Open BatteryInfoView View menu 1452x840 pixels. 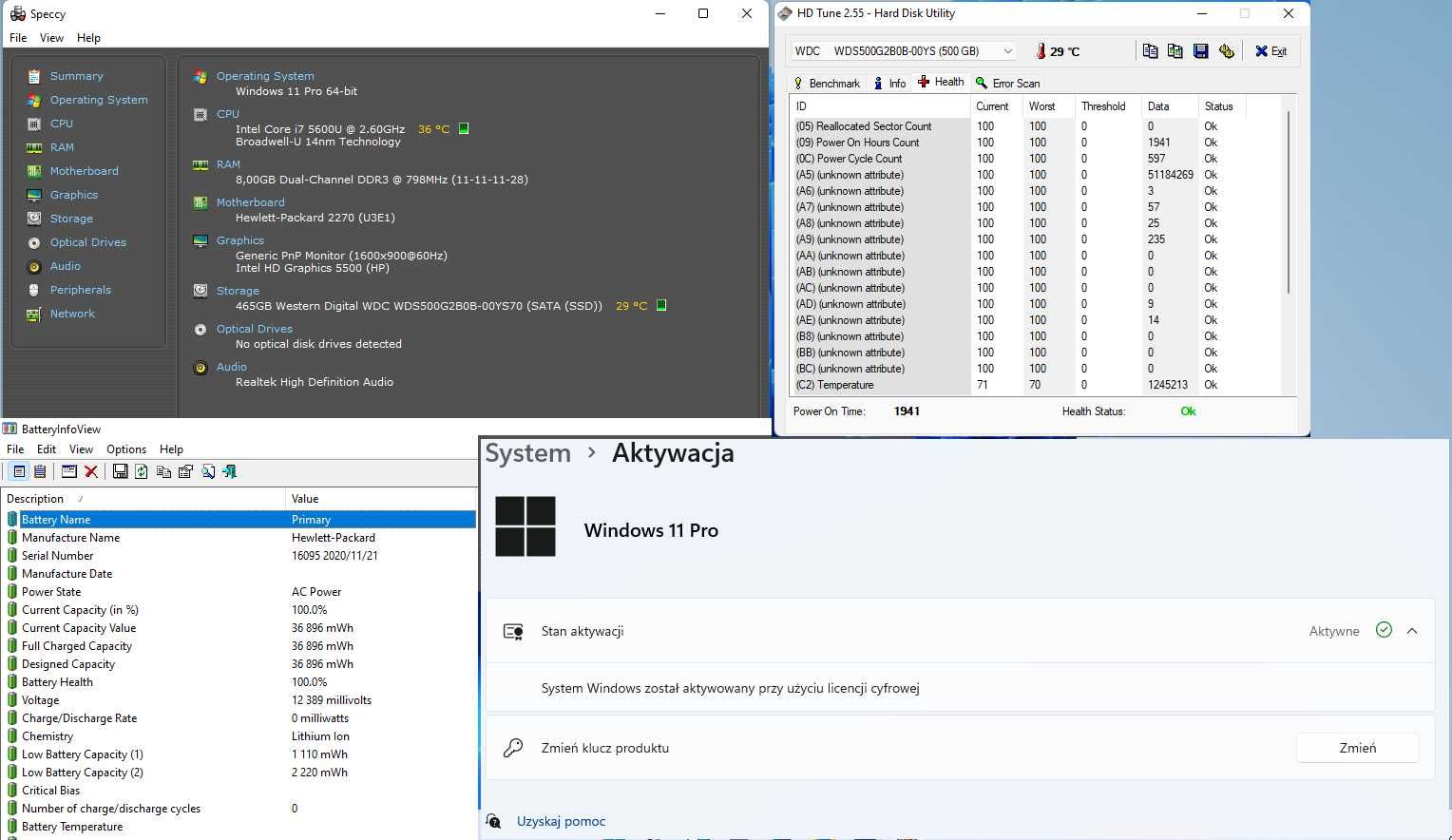[x=81, y=449]
